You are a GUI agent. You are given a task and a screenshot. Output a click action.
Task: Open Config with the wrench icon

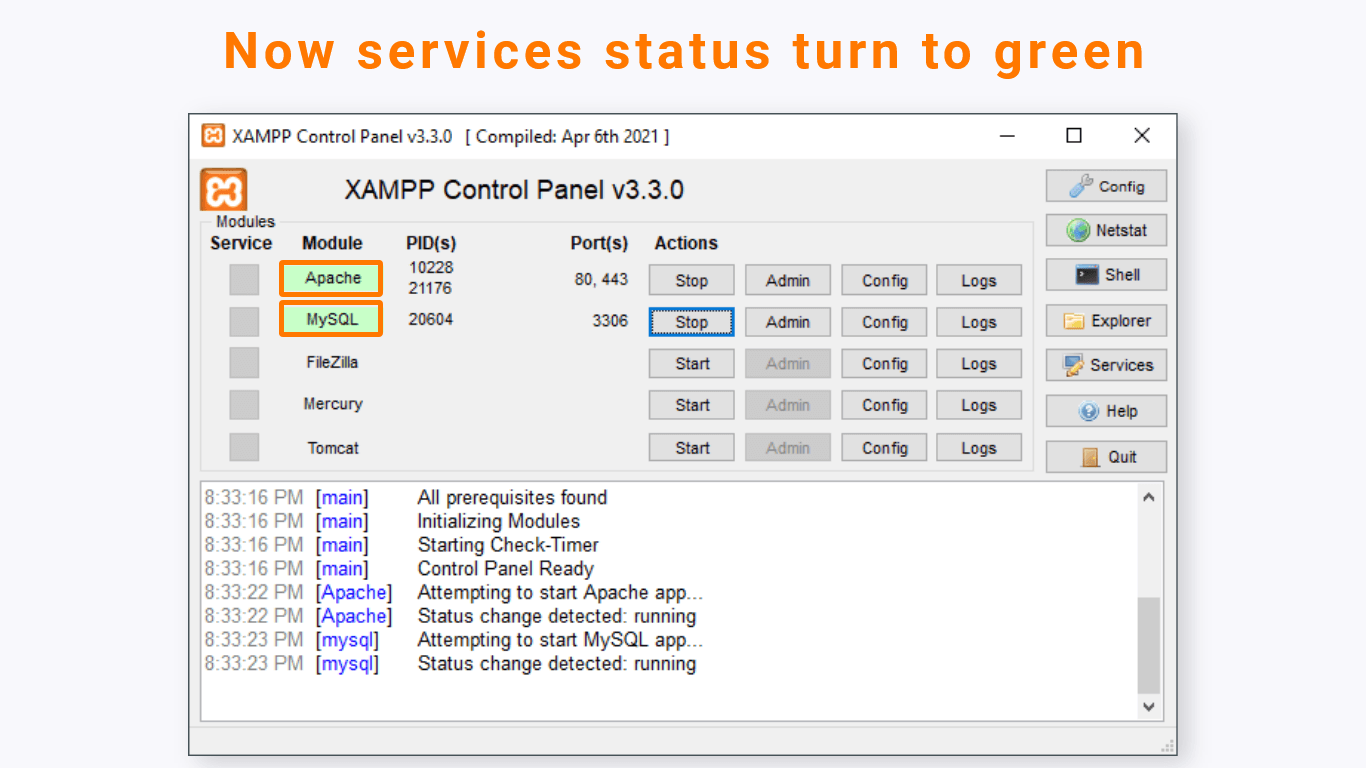pyautogui.click(x=1106, y=186)
